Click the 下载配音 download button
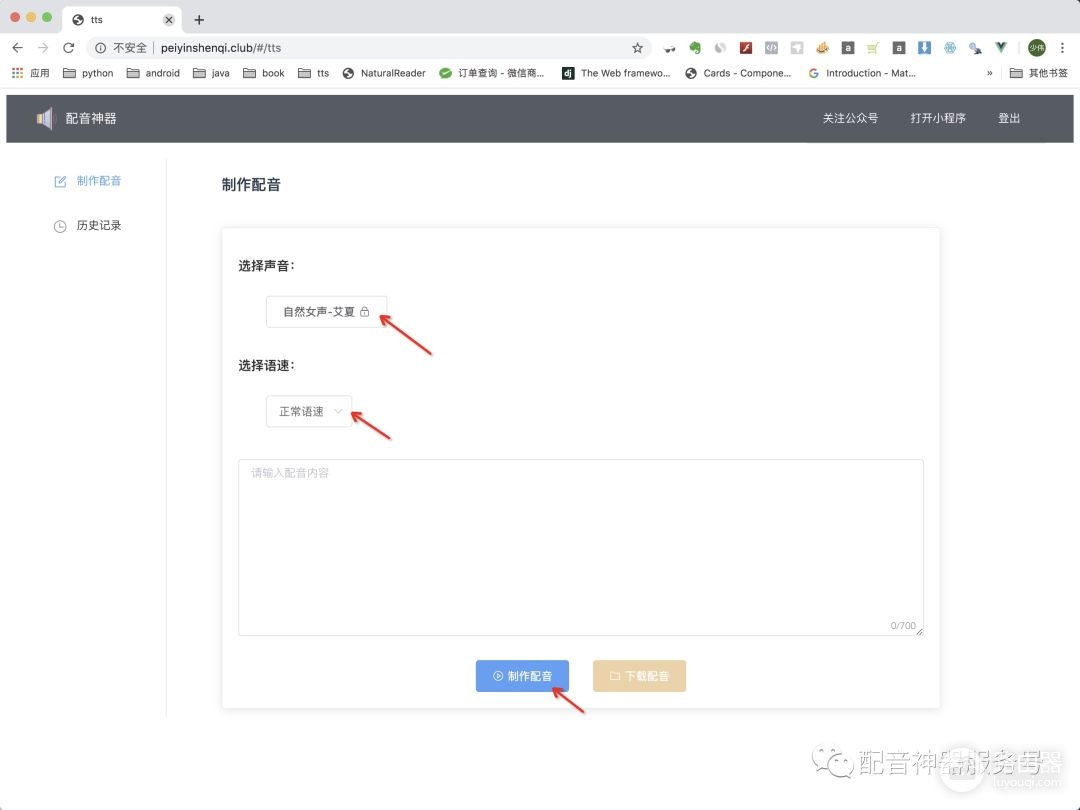The width and height of the screenshot is (1080, 810). coord(639,676)
